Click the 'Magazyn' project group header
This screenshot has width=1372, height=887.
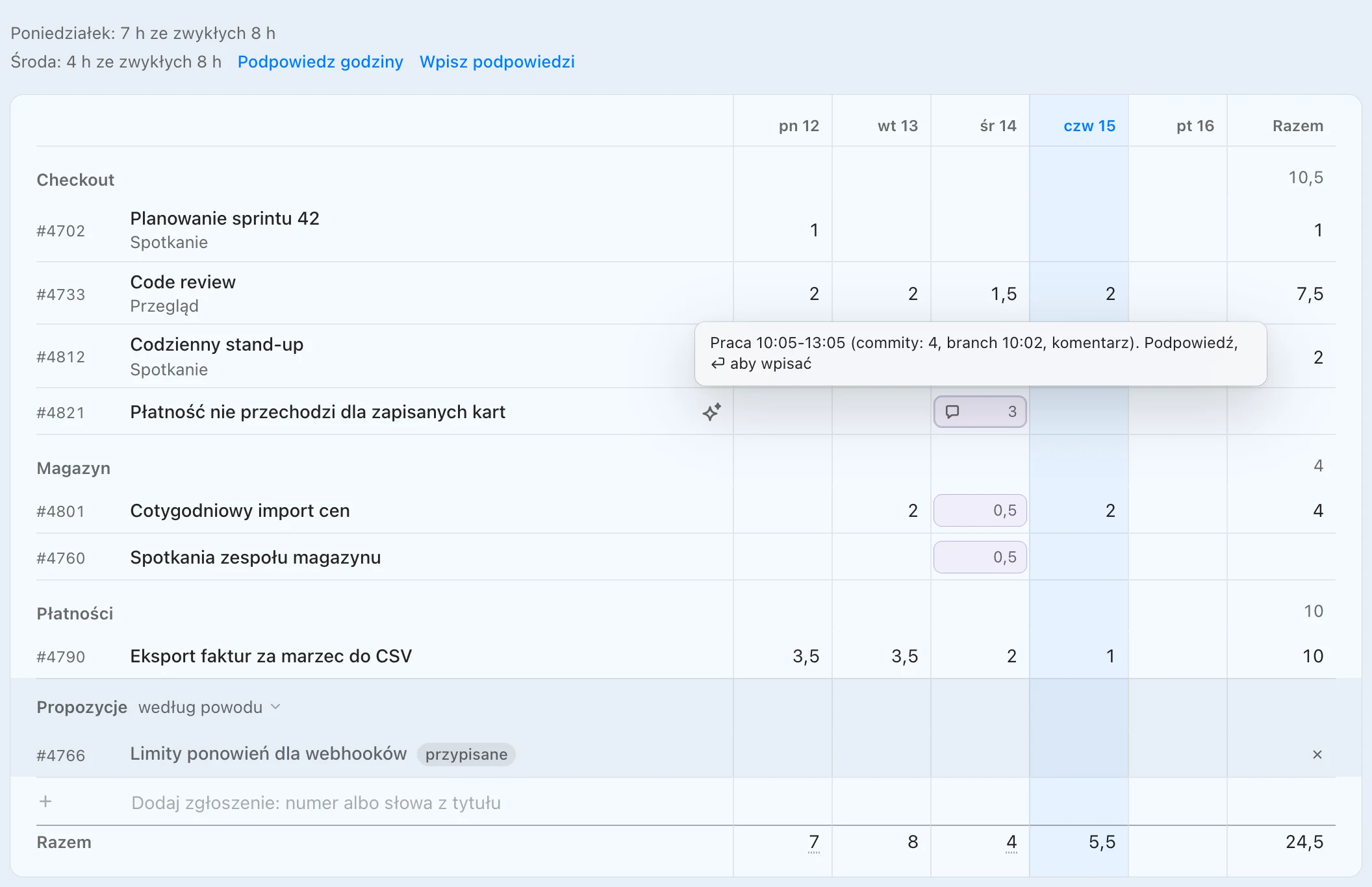73,468
